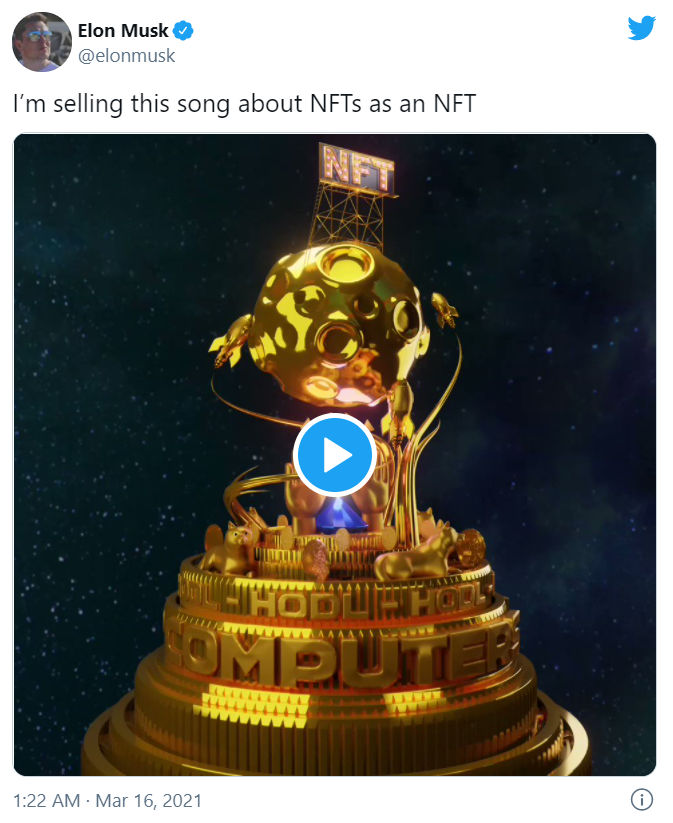
Task: Click the golden dog statue on left
Action: point(229,548)
